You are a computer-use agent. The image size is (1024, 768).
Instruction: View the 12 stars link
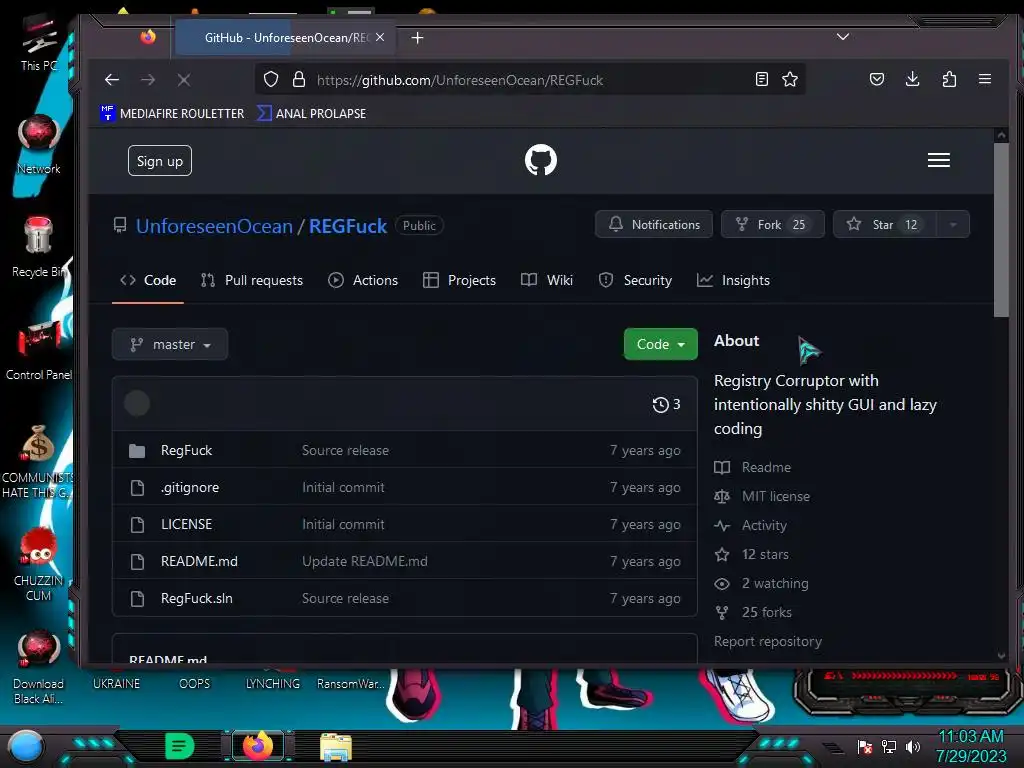[752, 554]
